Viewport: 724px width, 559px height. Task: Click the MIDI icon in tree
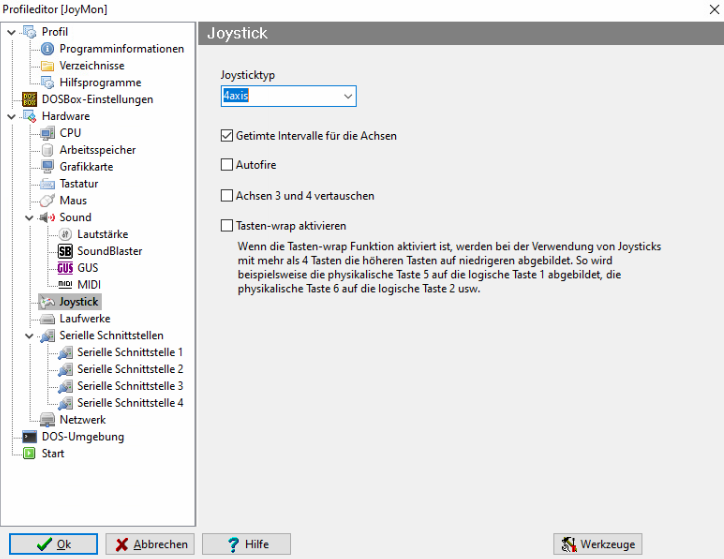[x=65, y=285]
